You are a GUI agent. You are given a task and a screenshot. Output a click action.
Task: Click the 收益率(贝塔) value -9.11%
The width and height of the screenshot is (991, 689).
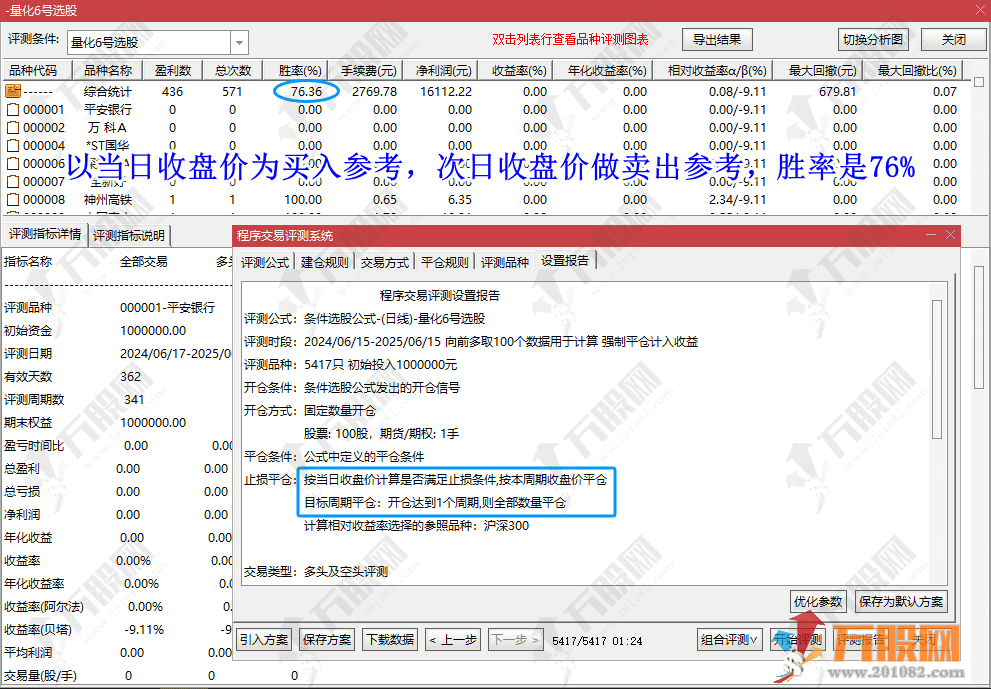tap(143, 630)
